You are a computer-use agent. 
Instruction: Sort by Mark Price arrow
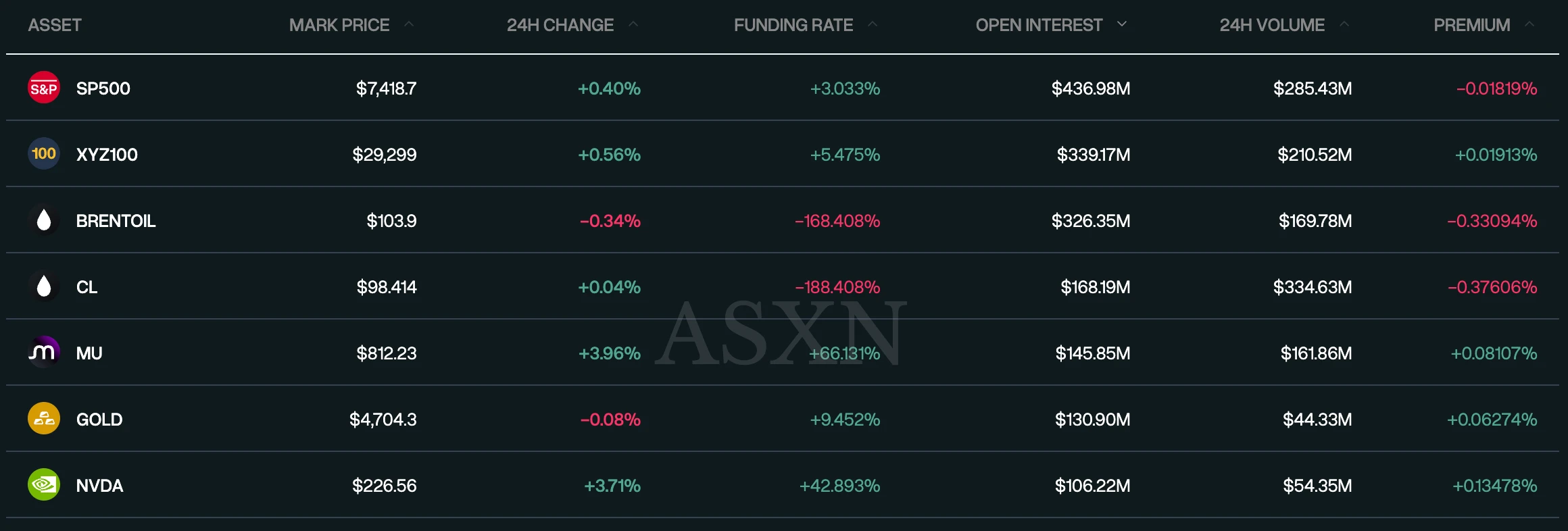click(409, 24)
